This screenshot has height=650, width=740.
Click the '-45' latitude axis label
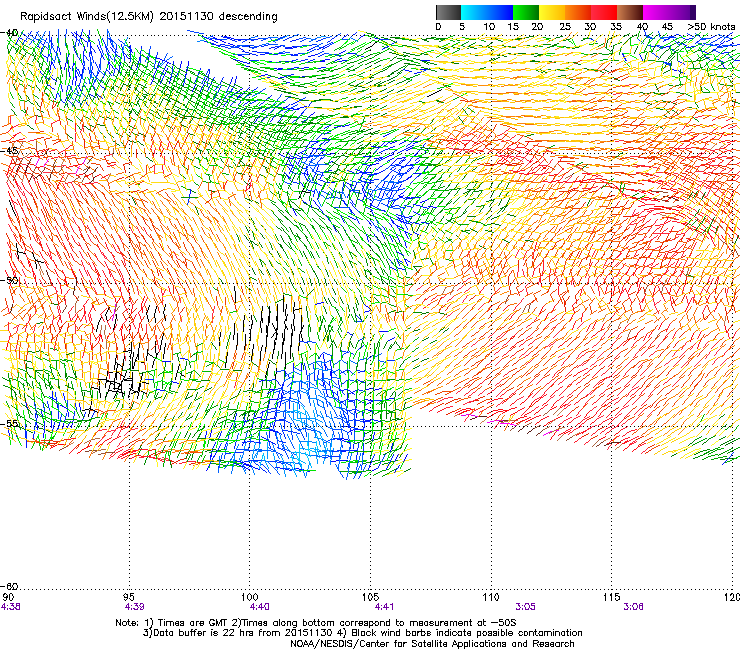(x=9, y=151)
